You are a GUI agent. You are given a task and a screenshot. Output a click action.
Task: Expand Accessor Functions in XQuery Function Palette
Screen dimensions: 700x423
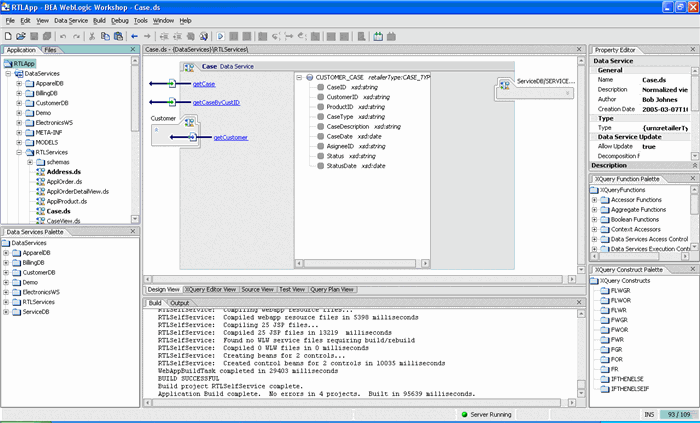594,200
